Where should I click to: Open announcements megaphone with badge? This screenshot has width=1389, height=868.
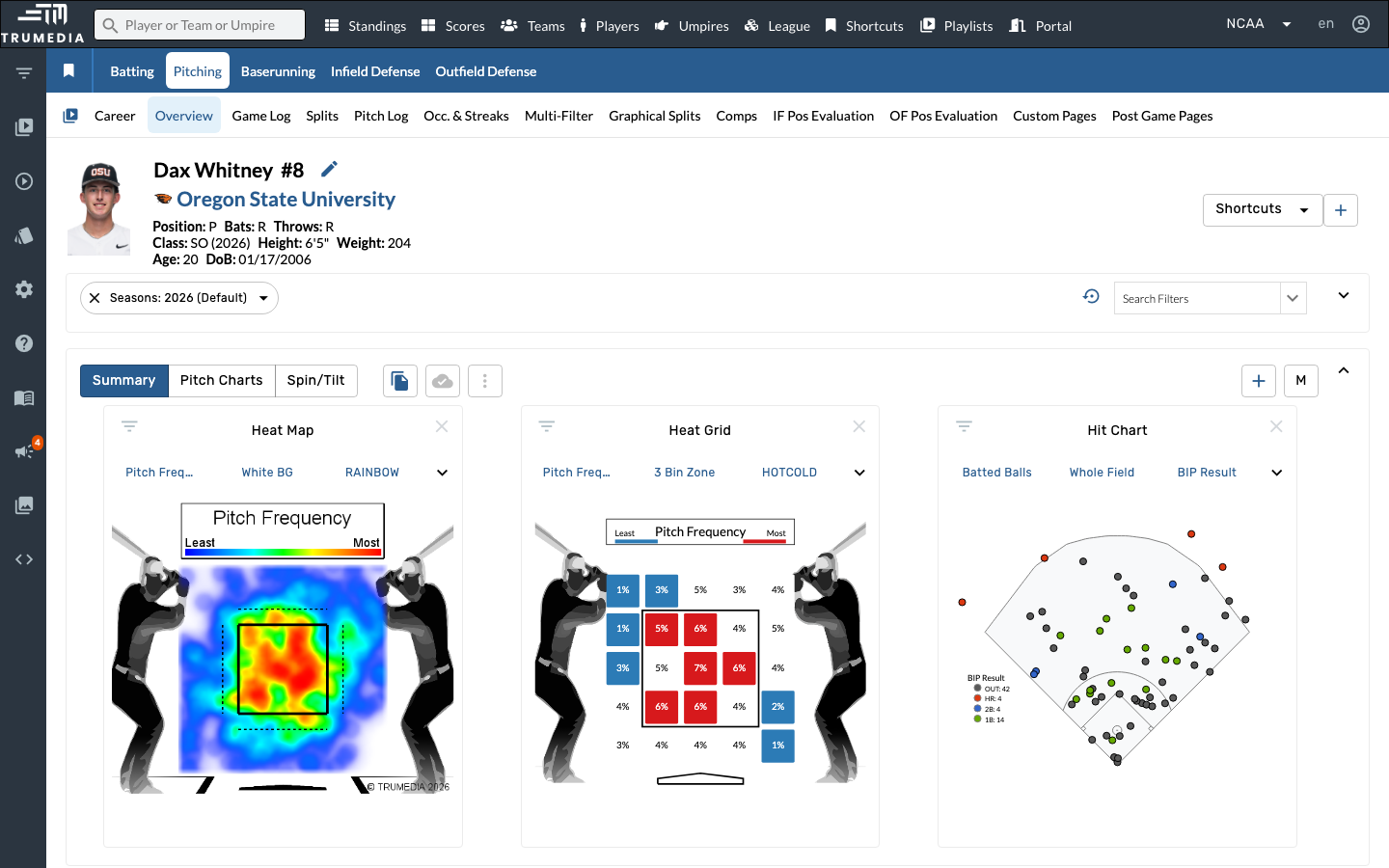pyautogui.click(x=26, y=449)
